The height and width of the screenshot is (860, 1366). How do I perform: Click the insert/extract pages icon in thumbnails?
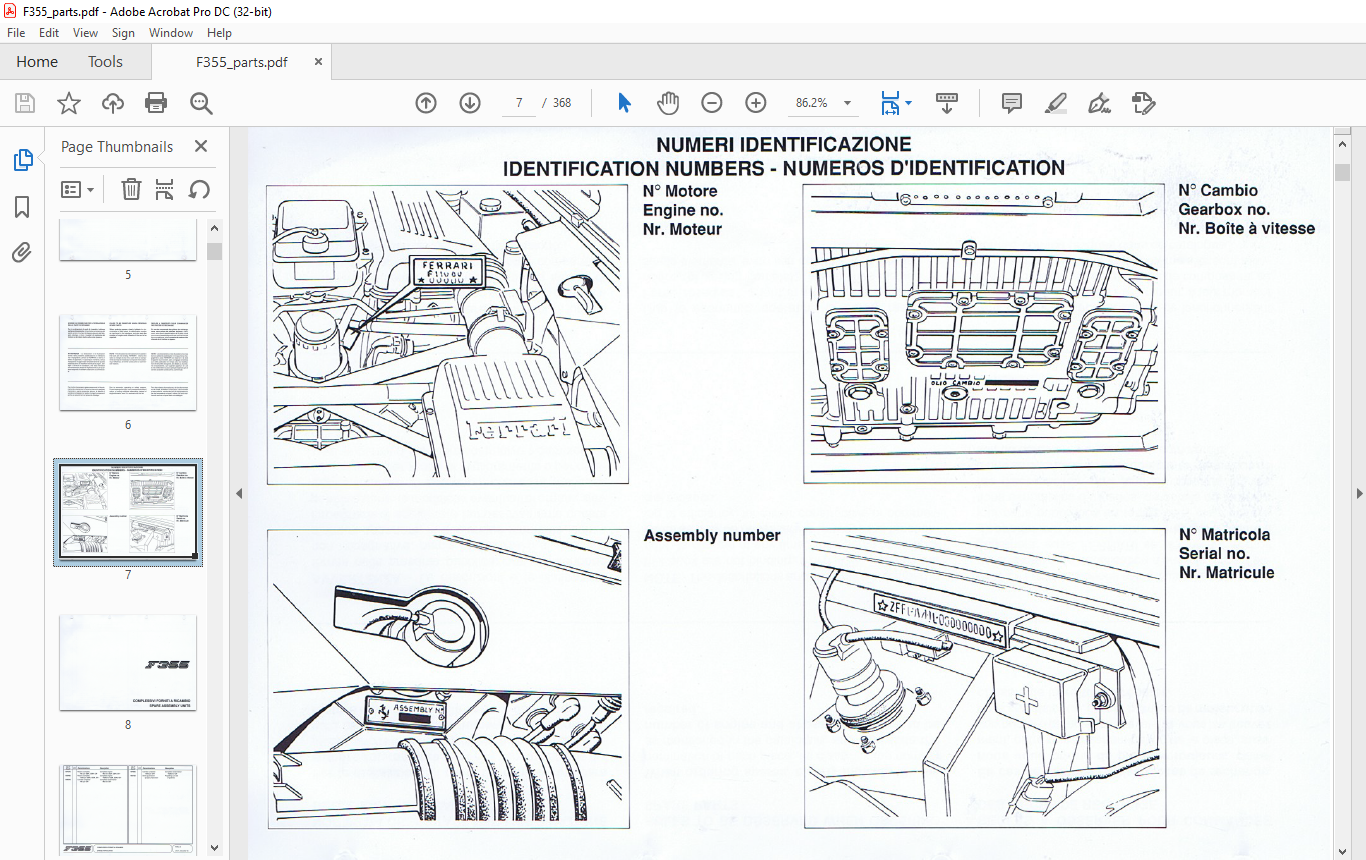coord(165,189)
